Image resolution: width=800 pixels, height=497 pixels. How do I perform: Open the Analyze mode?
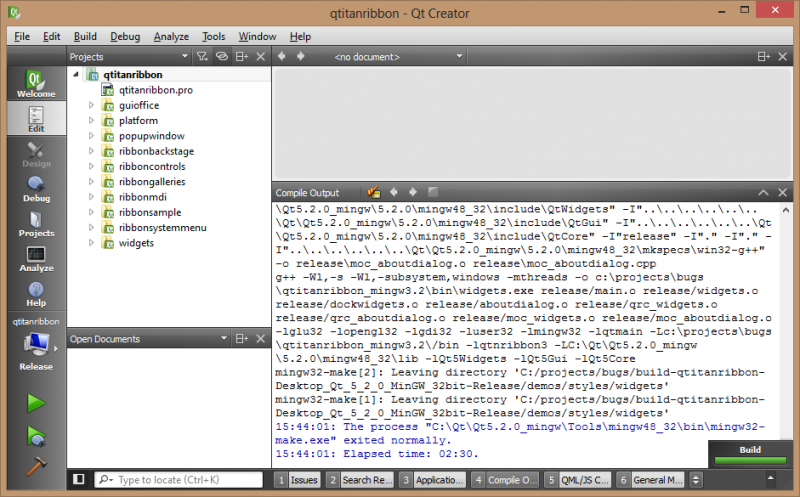tap(35, 259)
